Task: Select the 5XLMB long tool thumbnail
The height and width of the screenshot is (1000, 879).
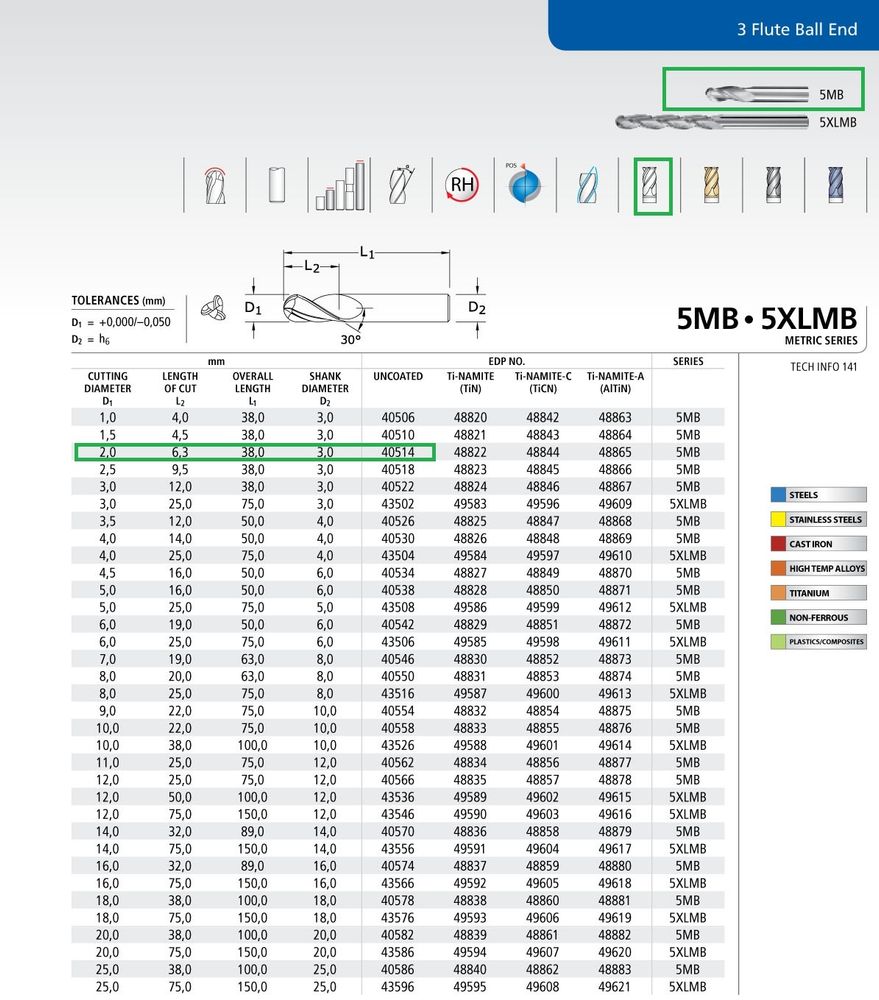Action: point(712,121)
